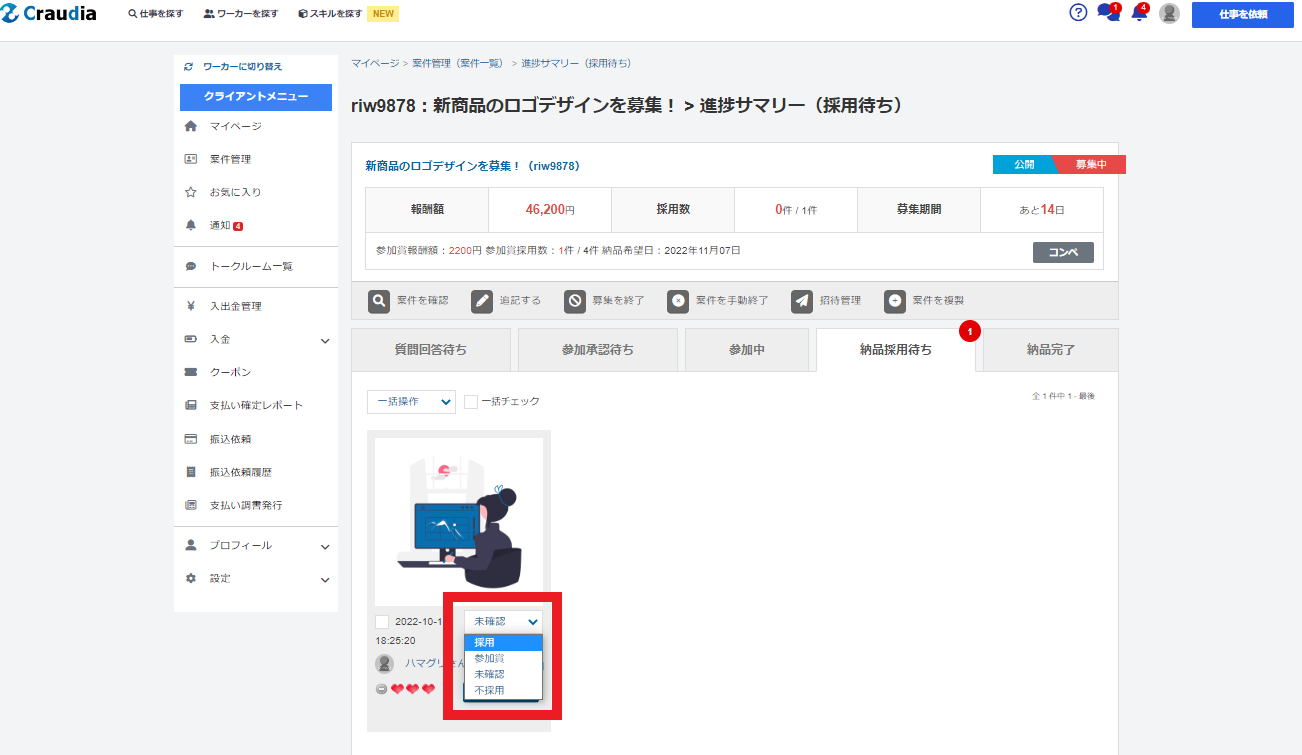1302x755 pixels.
Task: Click the user avatar icon in header
Action: tap(1169, 14)
